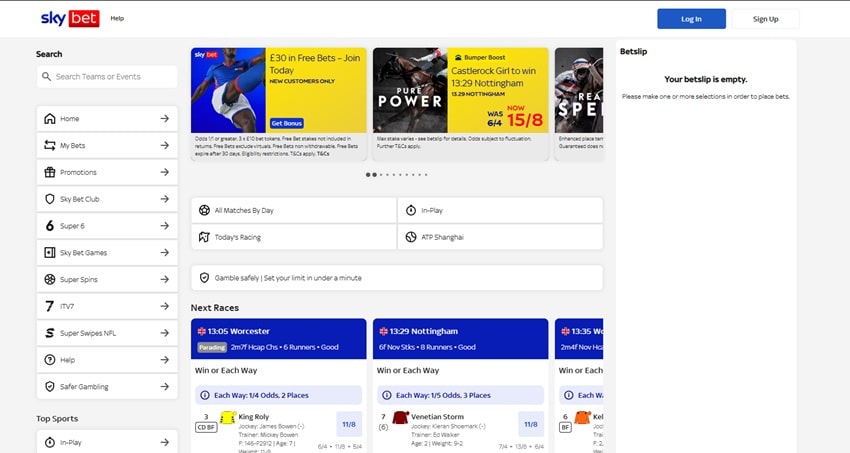Click the In-Play stopwatch icon in Top Sports
Viewport: 850px width, 453px height.
click(49, 442)
